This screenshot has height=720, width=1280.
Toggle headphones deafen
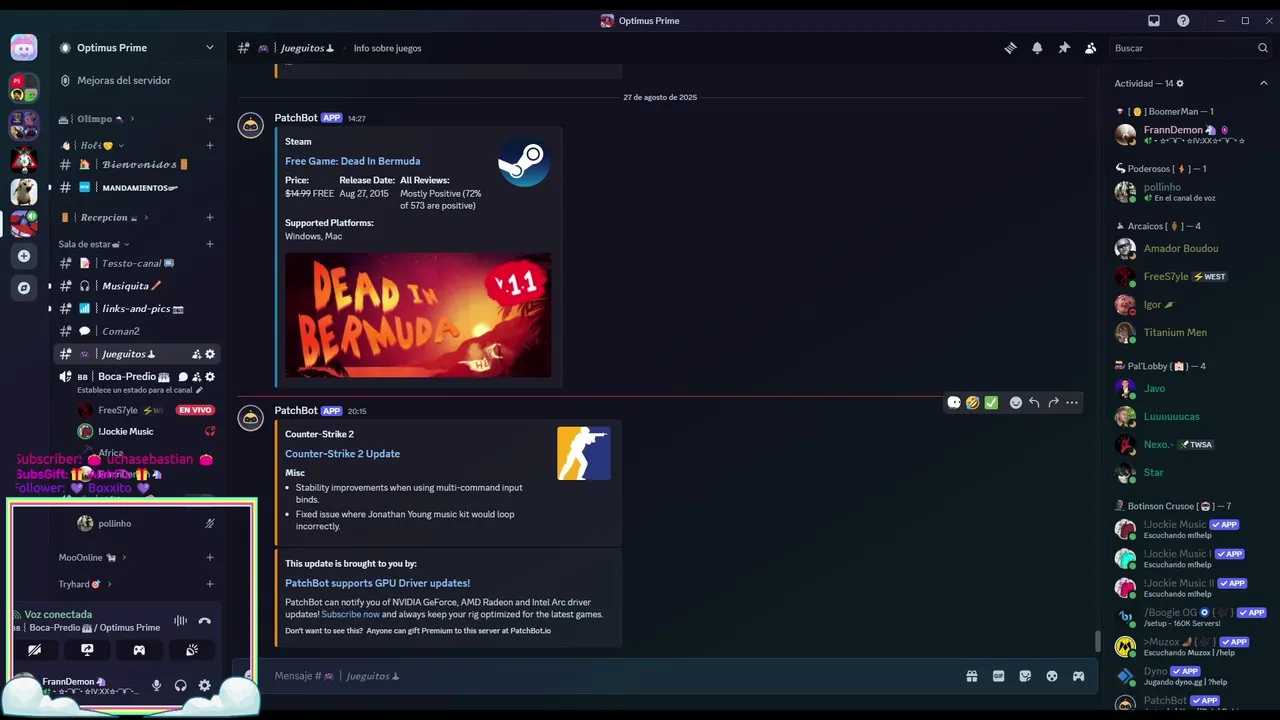click(x=181, y=685)
